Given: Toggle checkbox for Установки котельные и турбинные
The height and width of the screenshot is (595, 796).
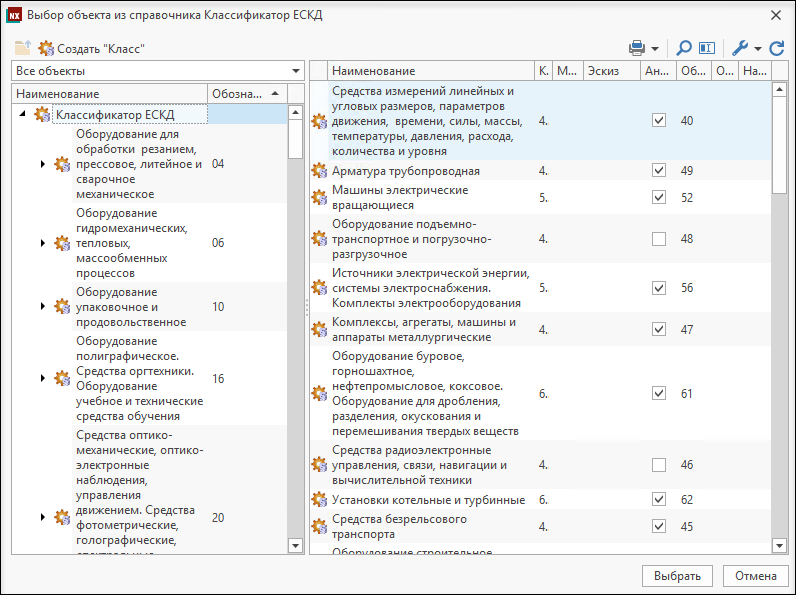Looking at the screenshot, I should (x=658, y=500).
